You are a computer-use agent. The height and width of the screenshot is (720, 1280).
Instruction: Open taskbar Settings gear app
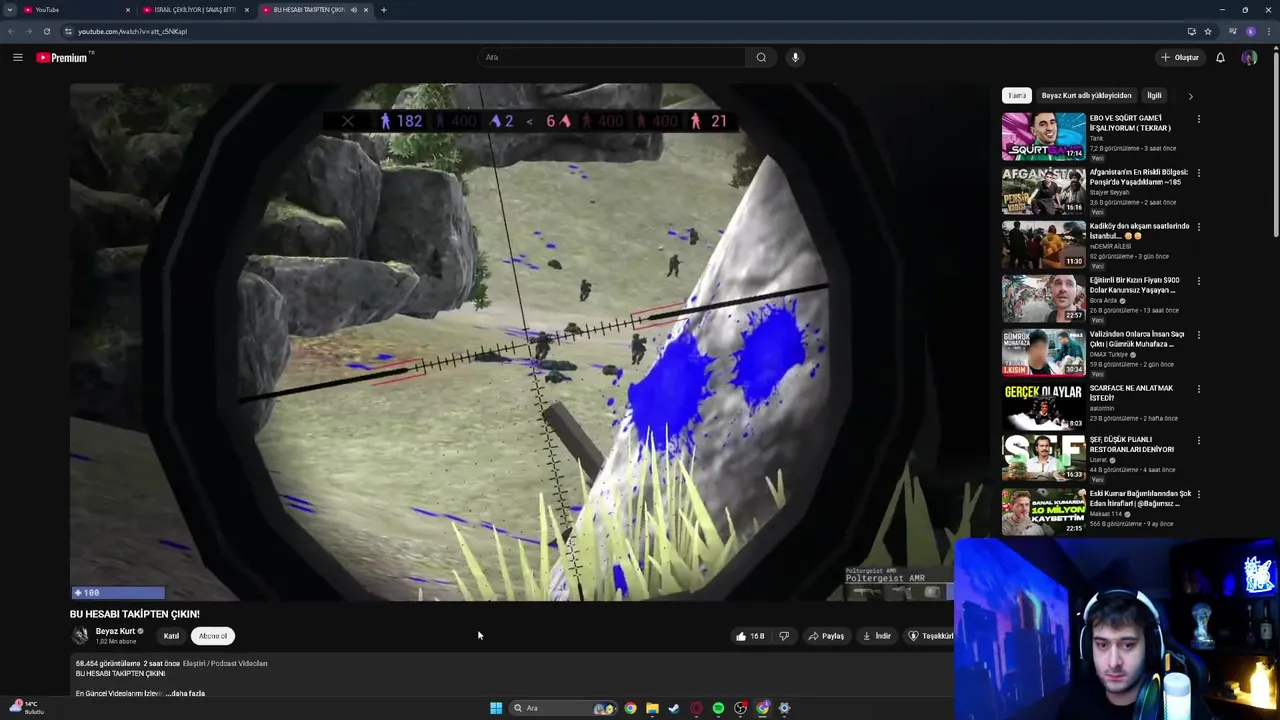[x=784, y=708]
